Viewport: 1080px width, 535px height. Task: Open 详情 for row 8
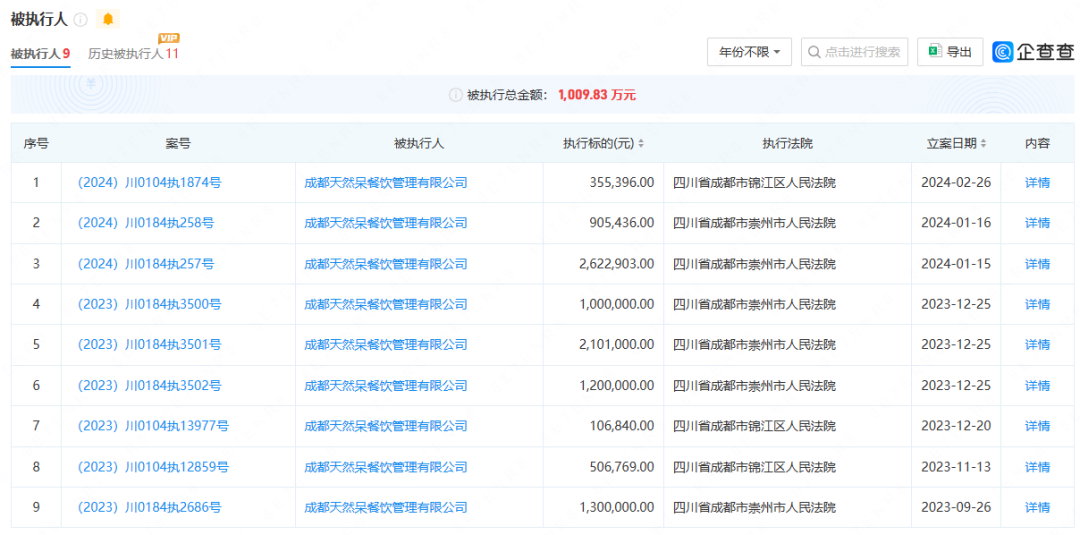[1037, 467]
